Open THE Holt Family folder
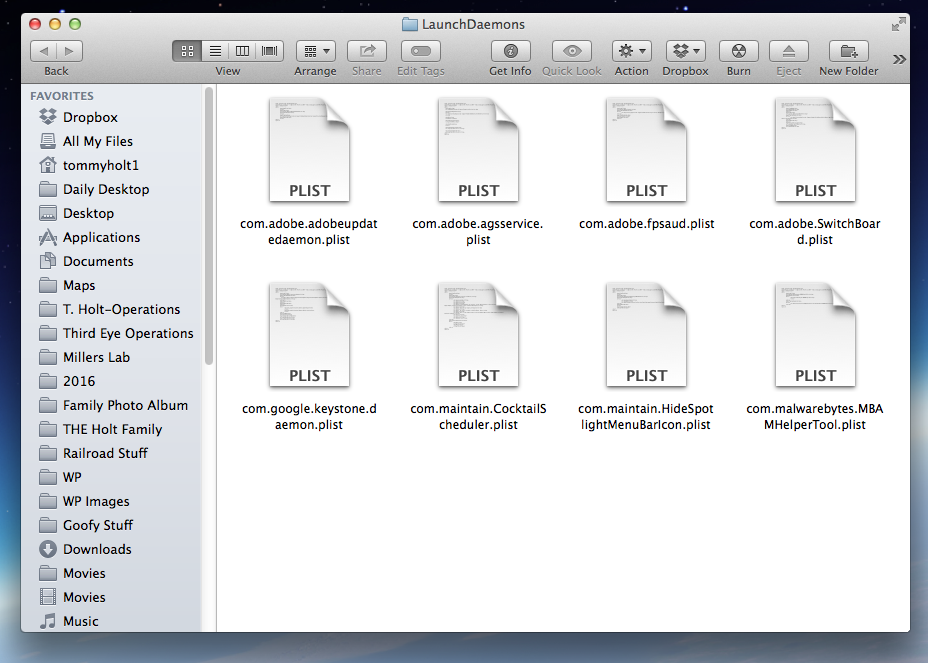 (x=112, y=429)
